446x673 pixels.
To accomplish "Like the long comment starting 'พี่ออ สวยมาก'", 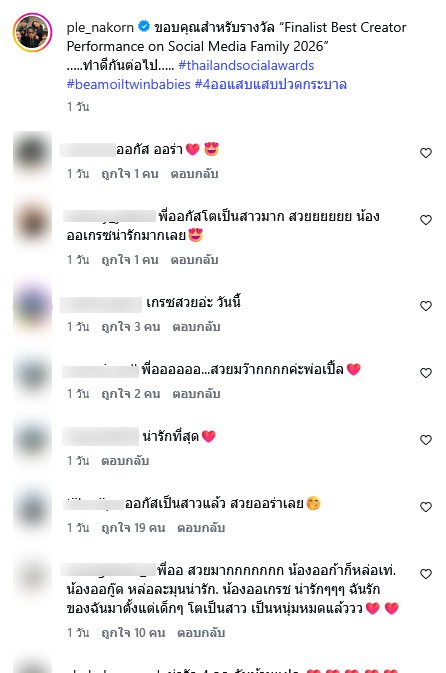I will (425, 573).
